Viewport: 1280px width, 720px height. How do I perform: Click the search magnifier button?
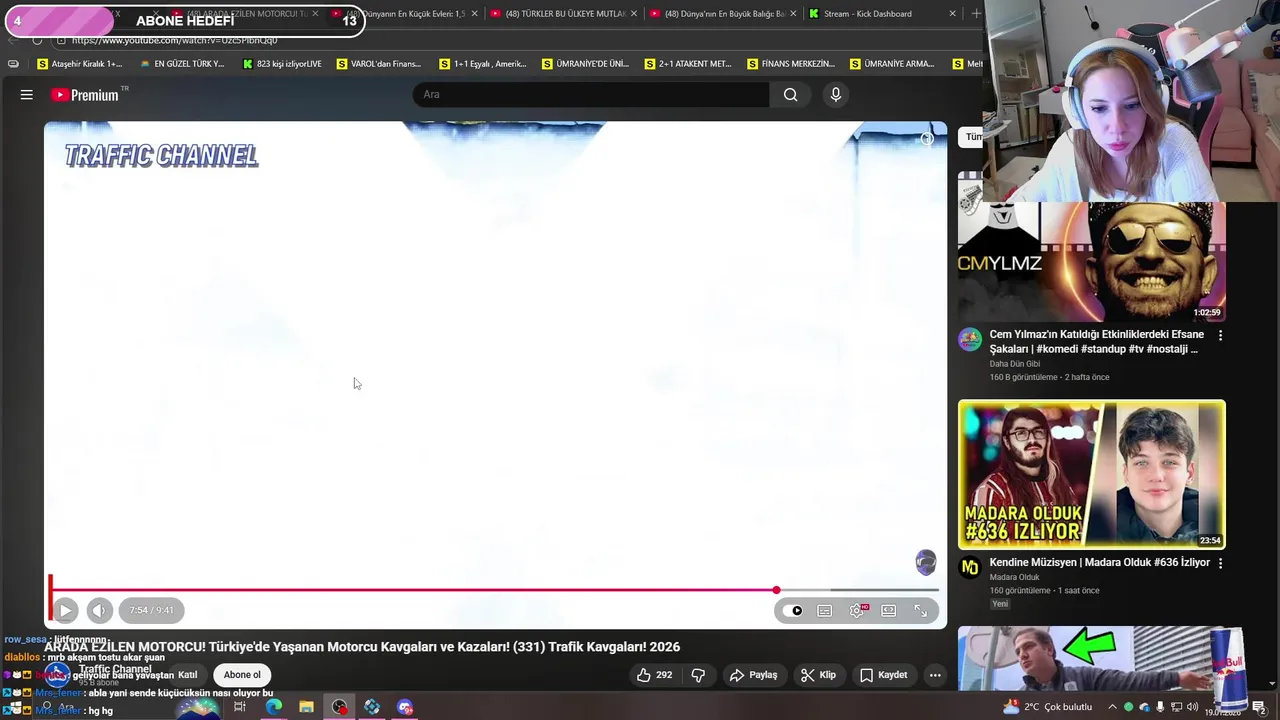pyautogui.click(x=790, y=95)
